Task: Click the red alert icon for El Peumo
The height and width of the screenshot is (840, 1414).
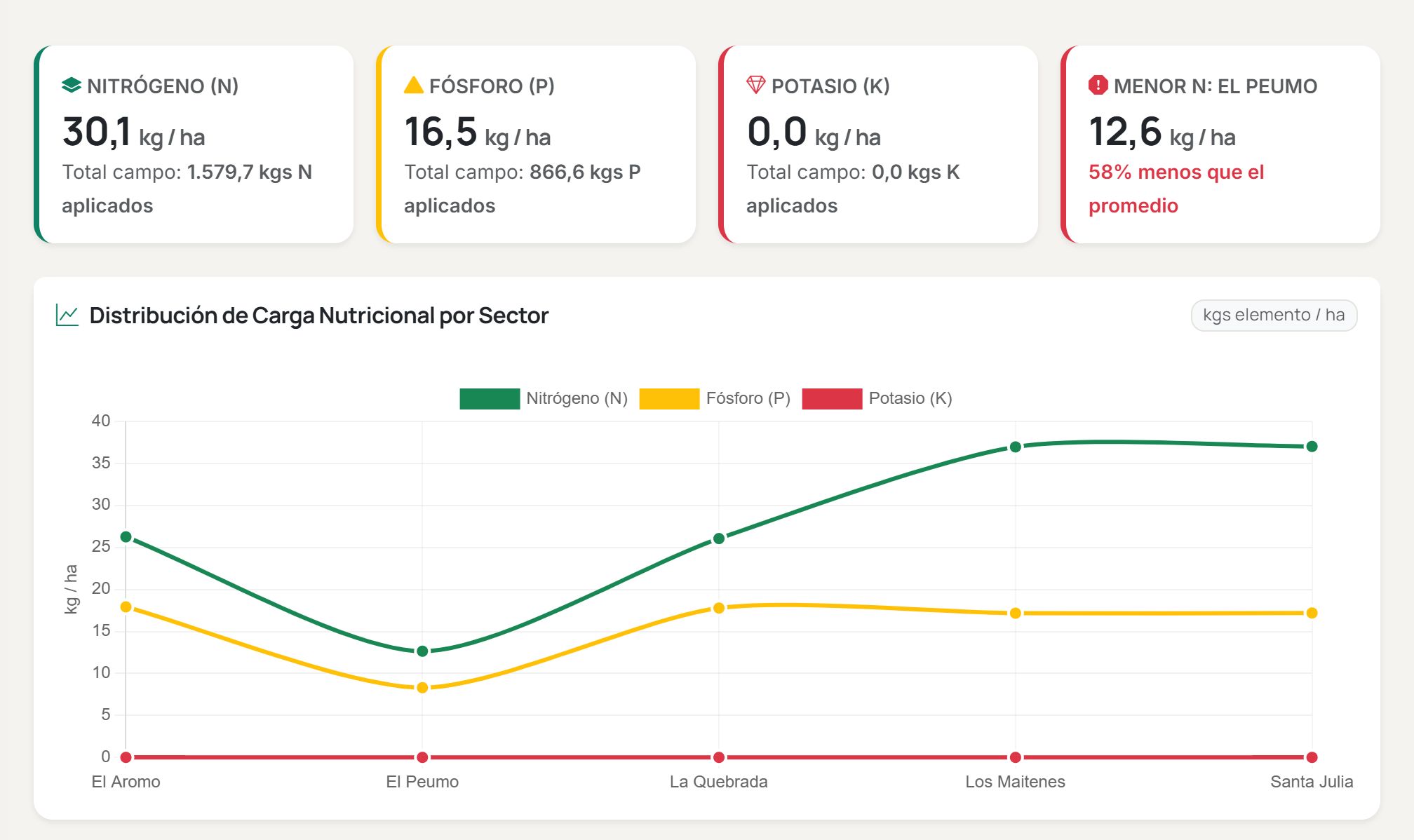Action: tap(1098, 86)
